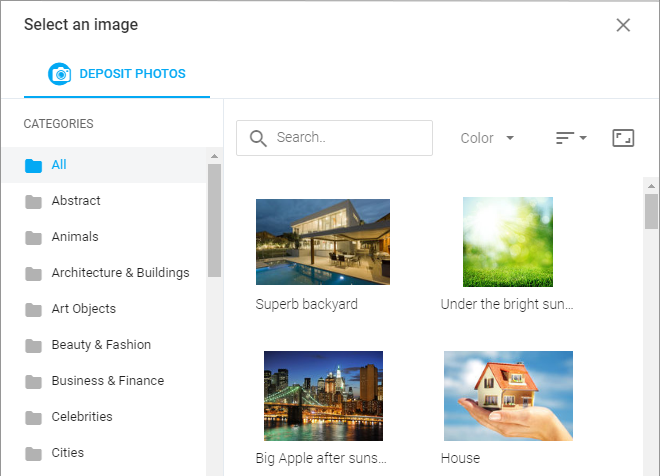
Task: Open the Art Objects category
Action: [x=104, y=309]
